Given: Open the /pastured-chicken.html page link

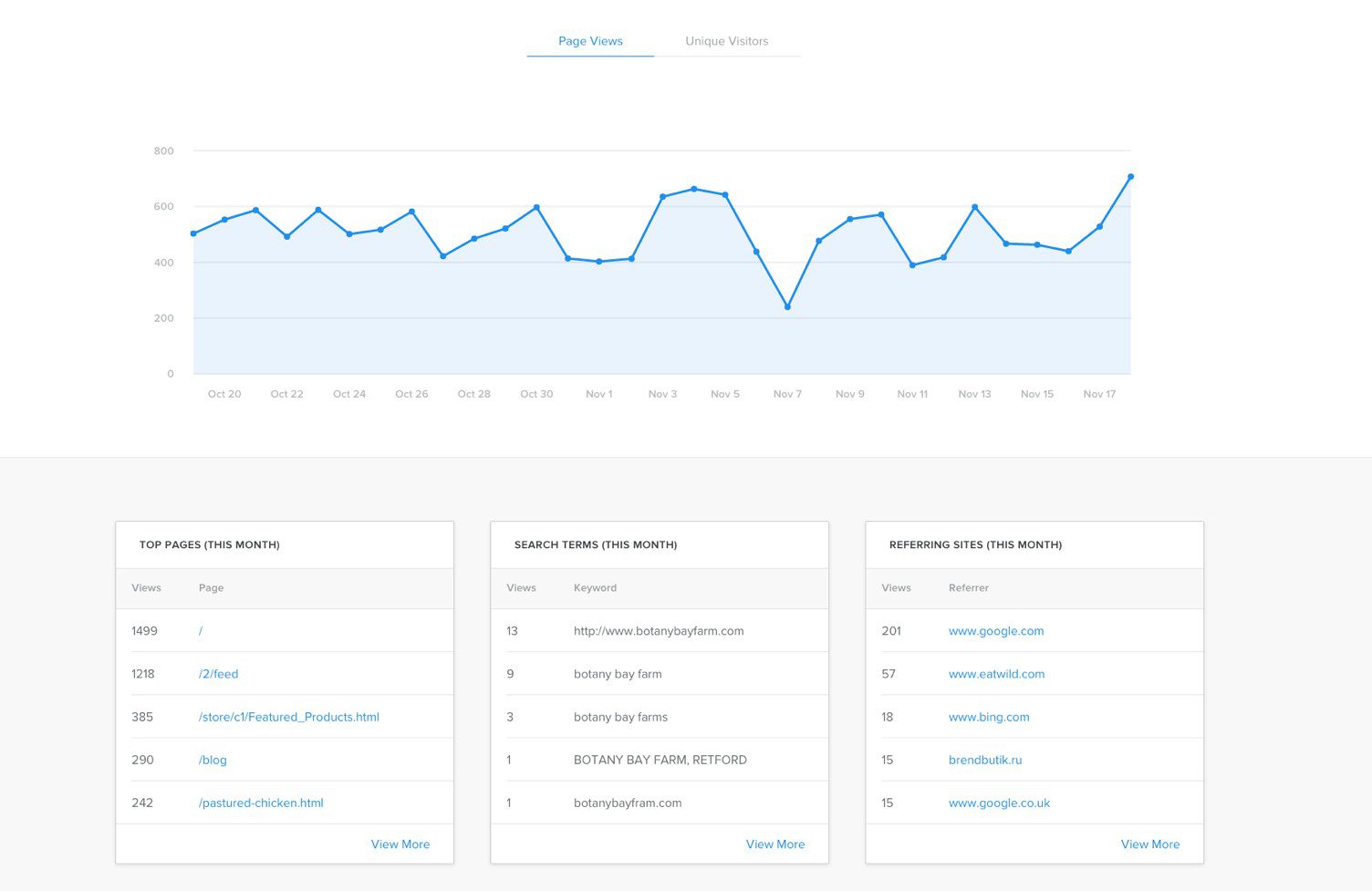Looking at the screenshot, I should [261, 803].
